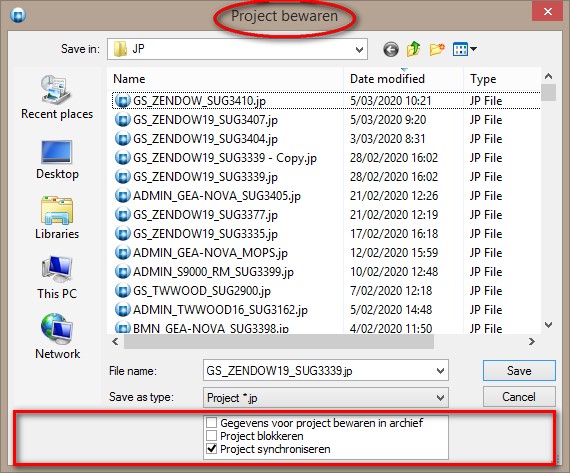
Task: Click the Save button
Action: click(519, 371)
